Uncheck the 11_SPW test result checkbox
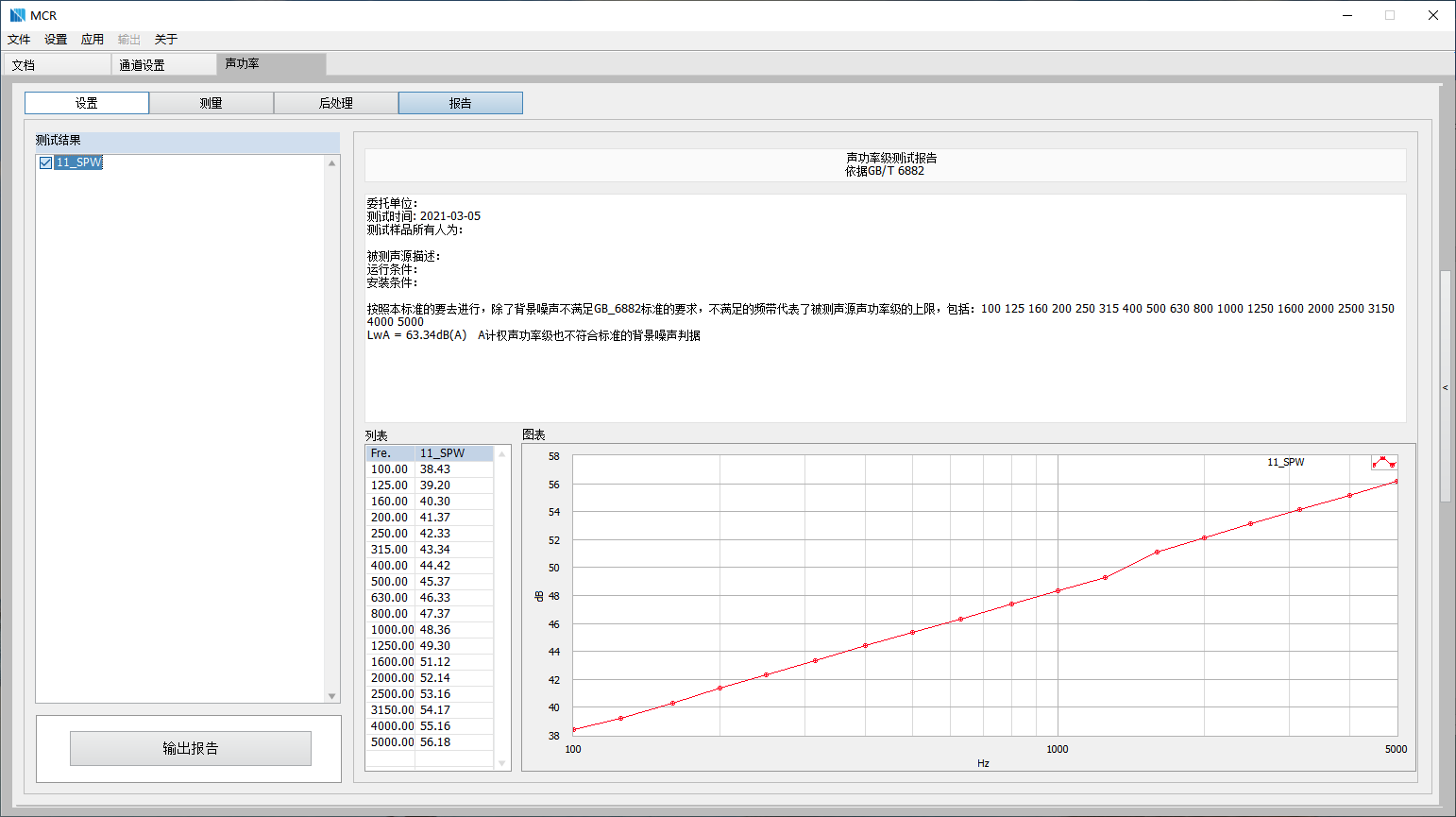1456x817 pixels. click(x=45, y=162)
